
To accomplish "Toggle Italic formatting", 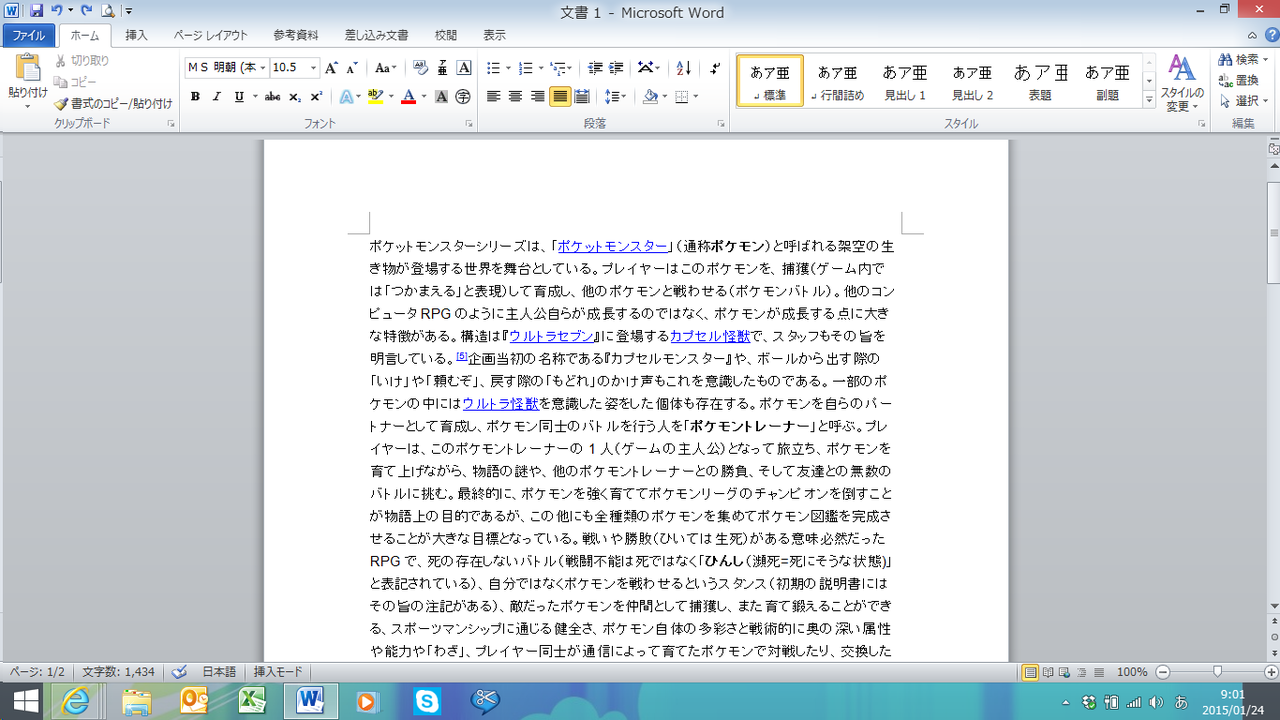I will click(x=216, y=97).
